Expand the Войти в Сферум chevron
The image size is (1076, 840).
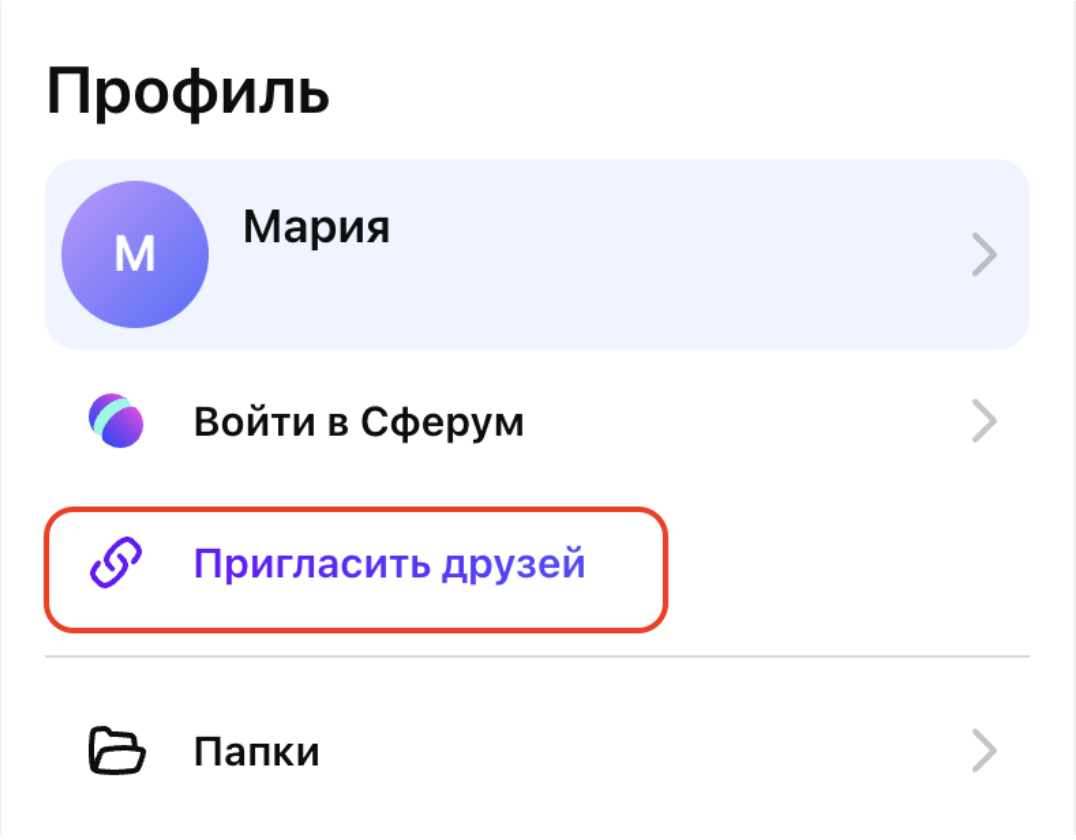point(984,423)
